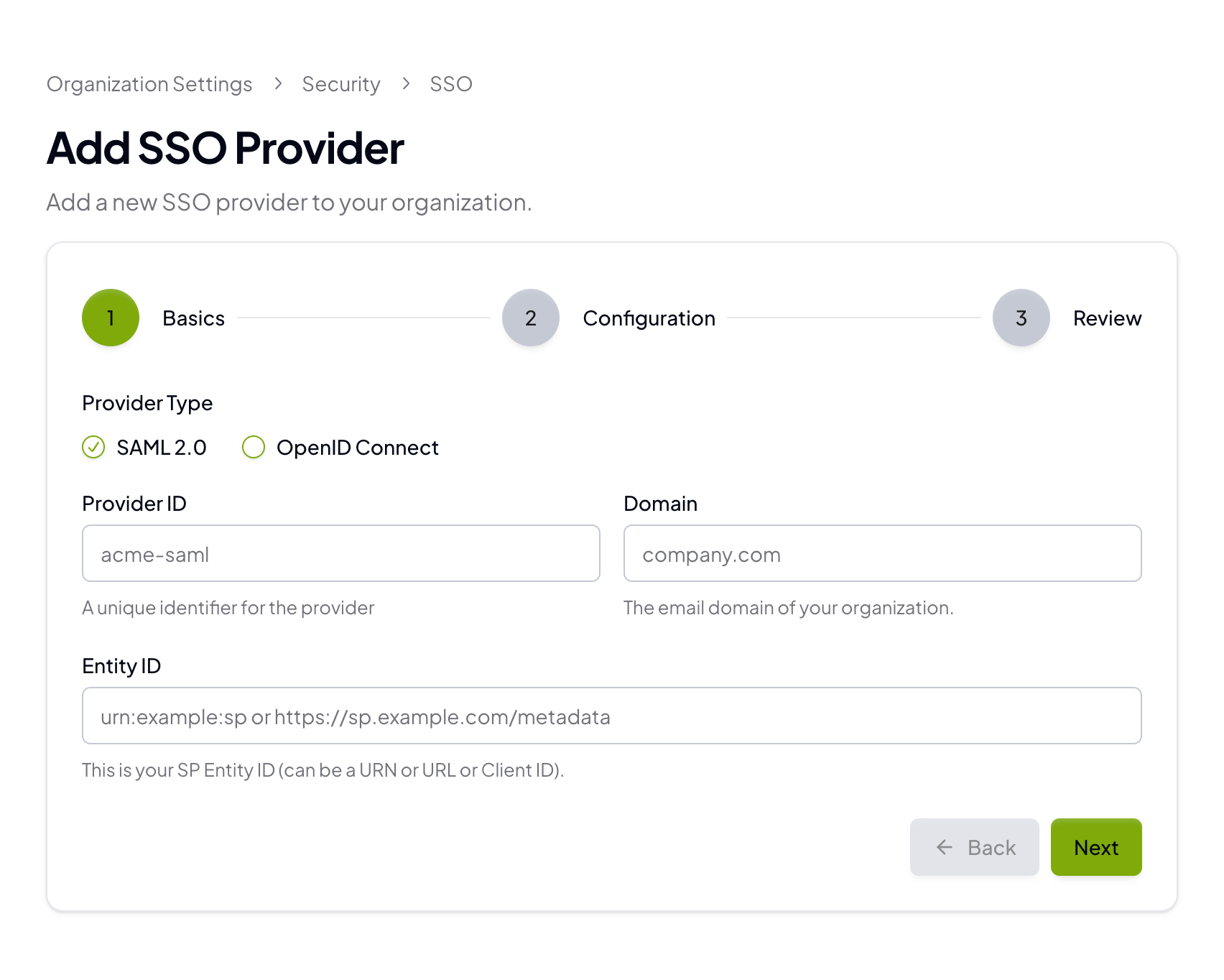Click the Back button

(x=974, y=847)
